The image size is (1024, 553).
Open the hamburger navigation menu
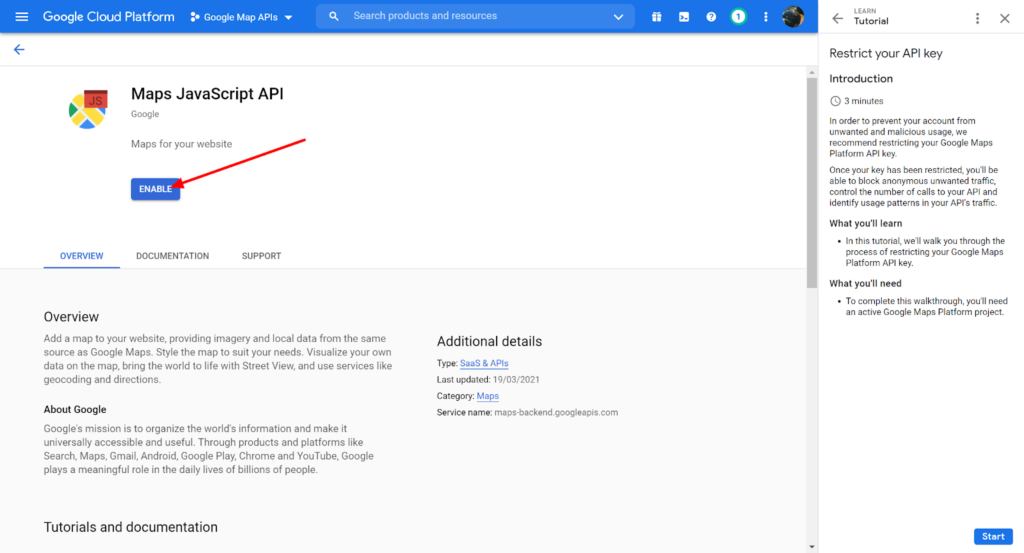[x=22, y=16]
